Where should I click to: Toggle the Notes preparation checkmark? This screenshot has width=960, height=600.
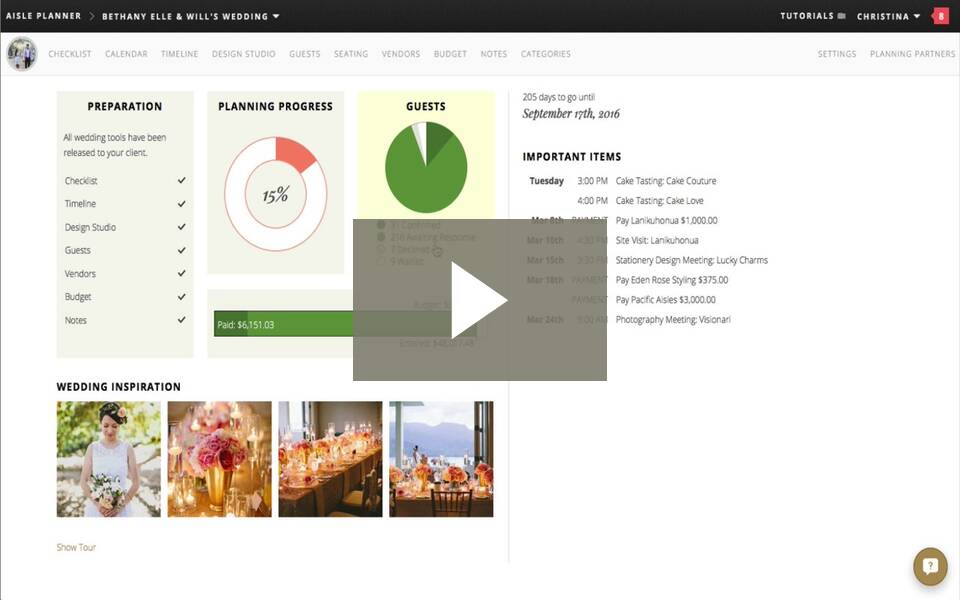[x=182, y=320]
